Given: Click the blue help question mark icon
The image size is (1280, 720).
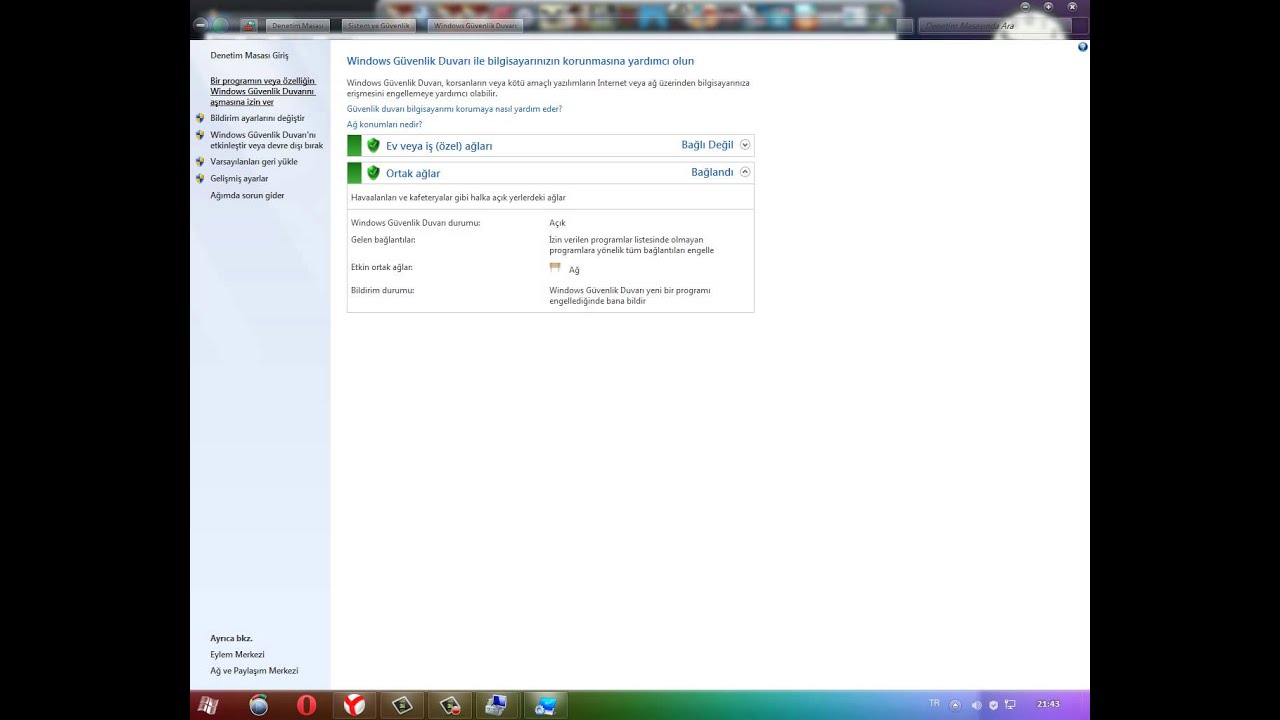Looking at the screenshot, I should pos(1083,47).
